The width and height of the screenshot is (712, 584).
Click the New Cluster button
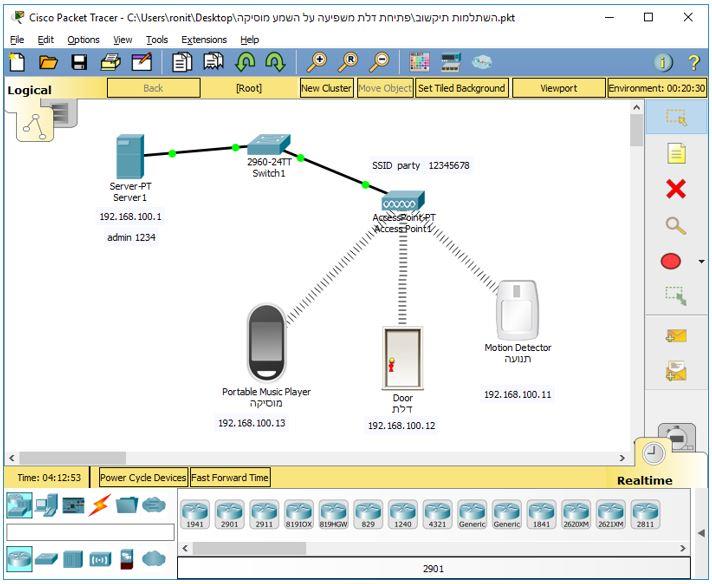[326, 88]
